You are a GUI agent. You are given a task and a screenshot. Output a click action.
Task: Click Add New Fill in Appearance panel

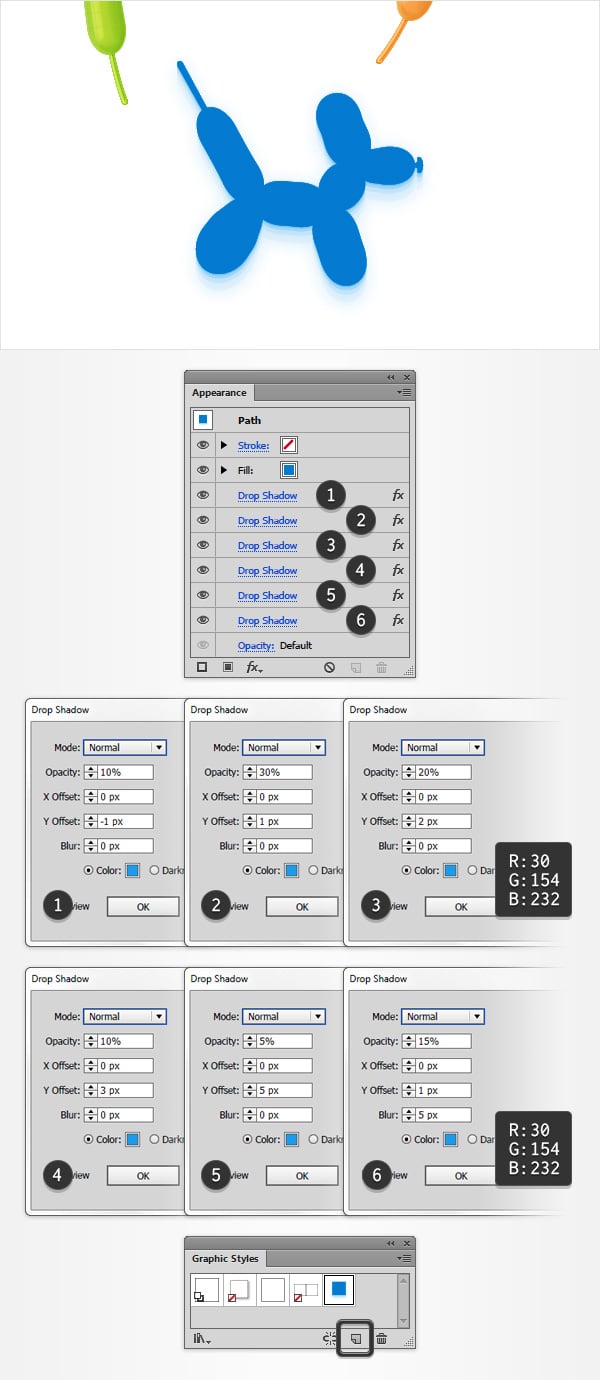[227, 667]
